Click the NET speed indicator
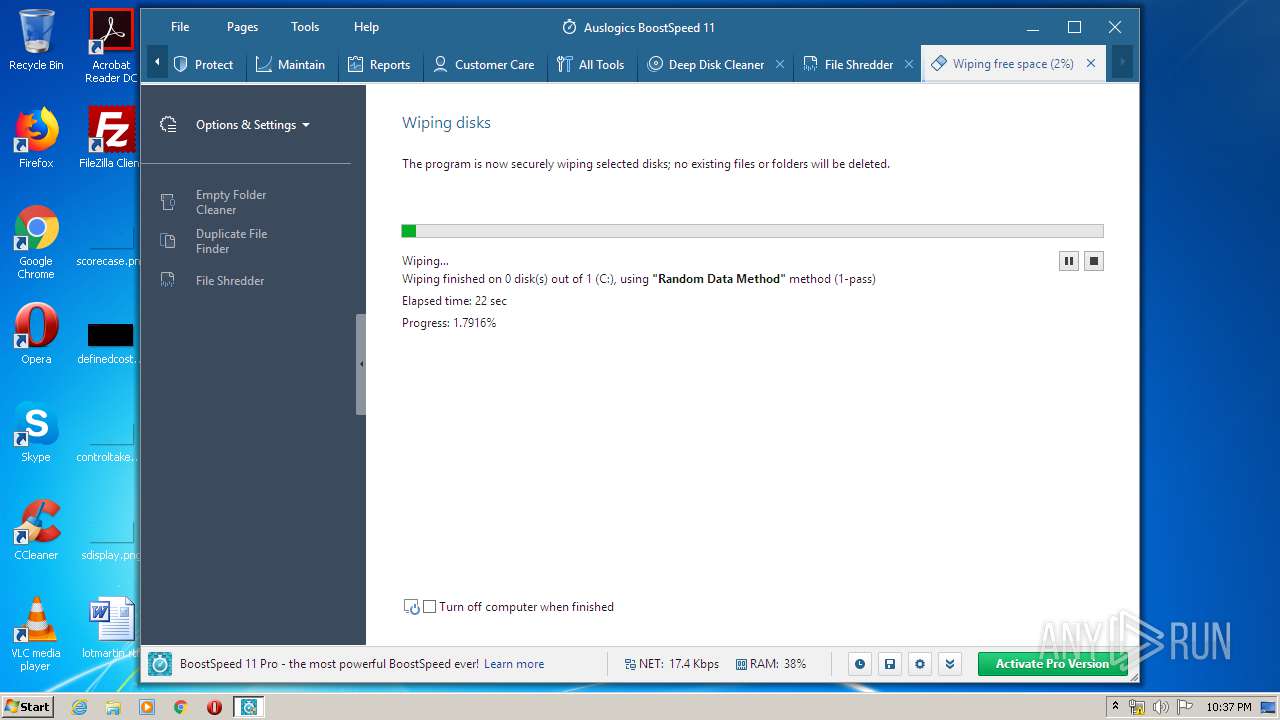 [x=671, y=664]
